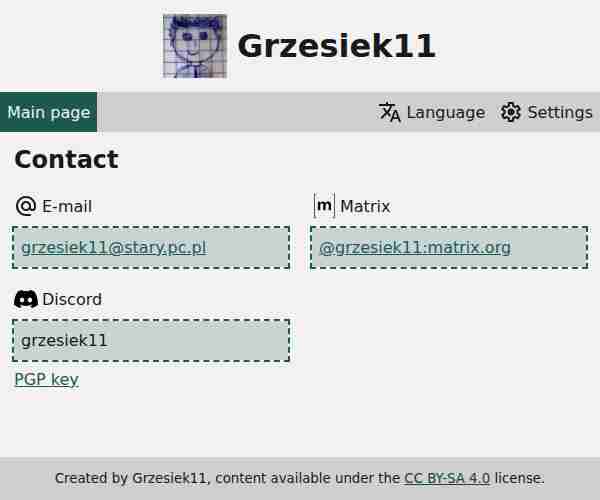The height and width of the screenshot is (500, 600).
Task: Click the Matrix label text
Action: point(365,206)
